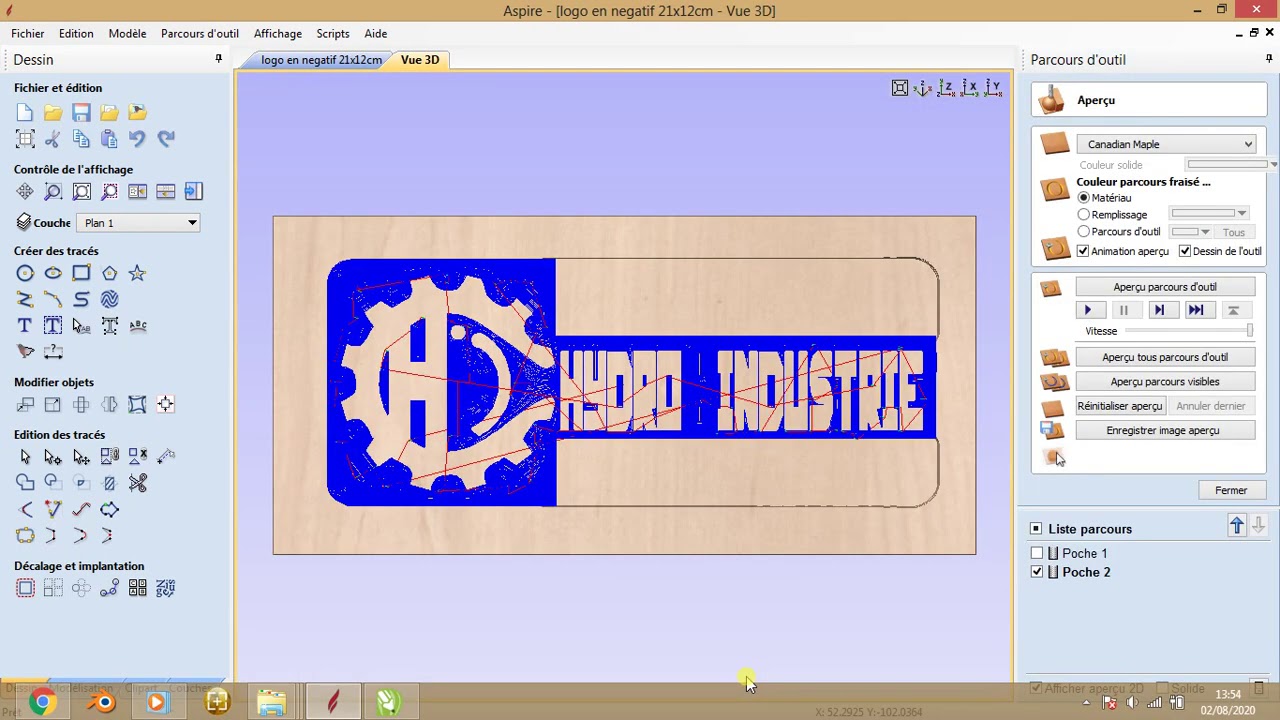
Task: Create a new file with the blank page icon
Action: [x=25, y=113]
